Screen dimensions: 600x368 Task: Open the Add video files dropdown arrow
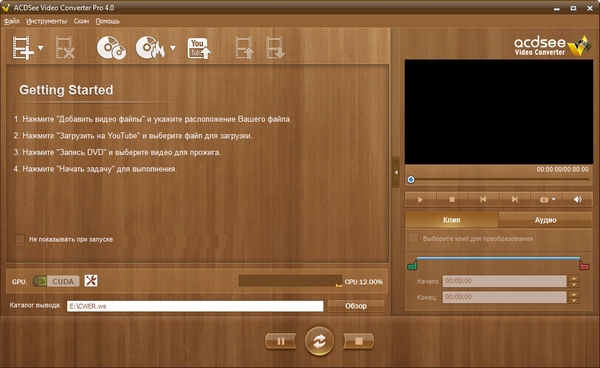41,48
